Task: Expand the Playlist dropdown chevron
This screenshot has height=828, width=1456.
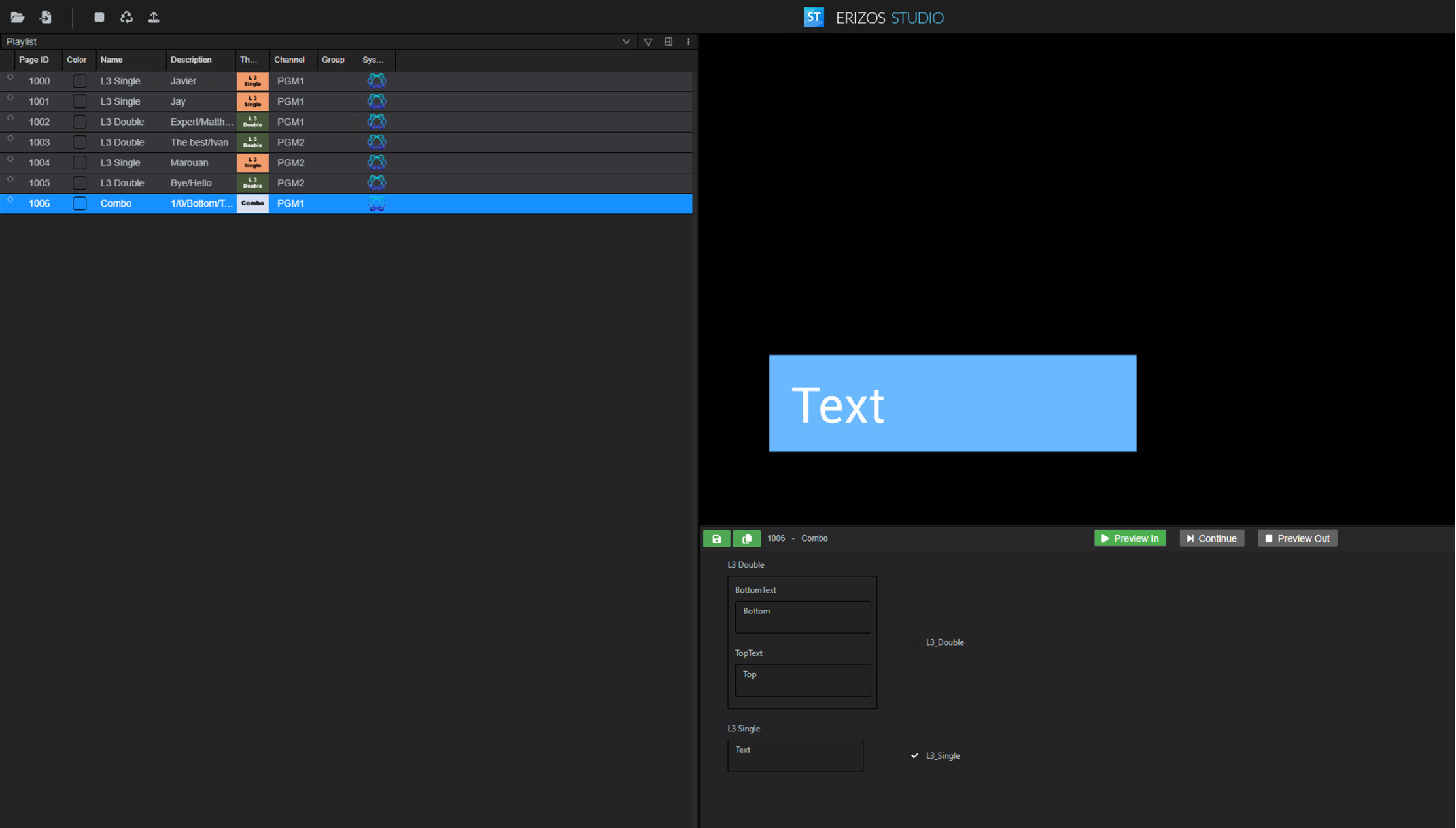Action: pyautogui.click(x=626, y=42)
